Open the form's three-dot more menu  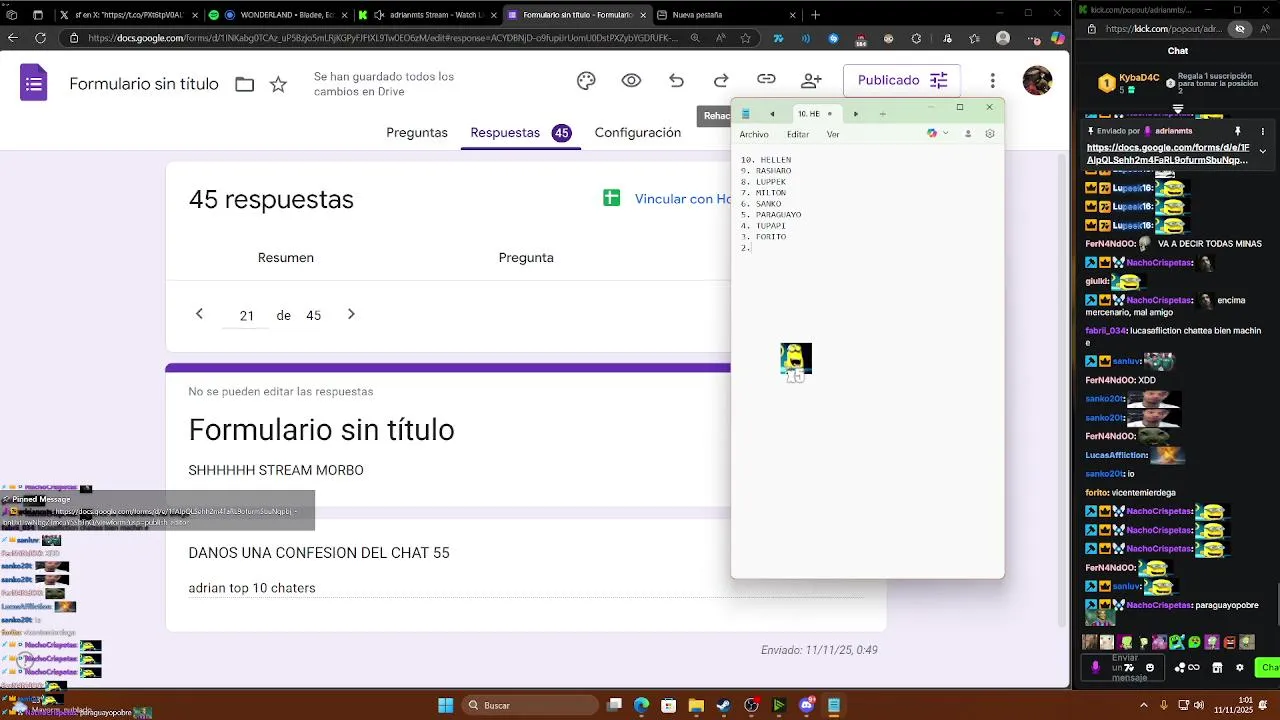(x=992, y=80)
